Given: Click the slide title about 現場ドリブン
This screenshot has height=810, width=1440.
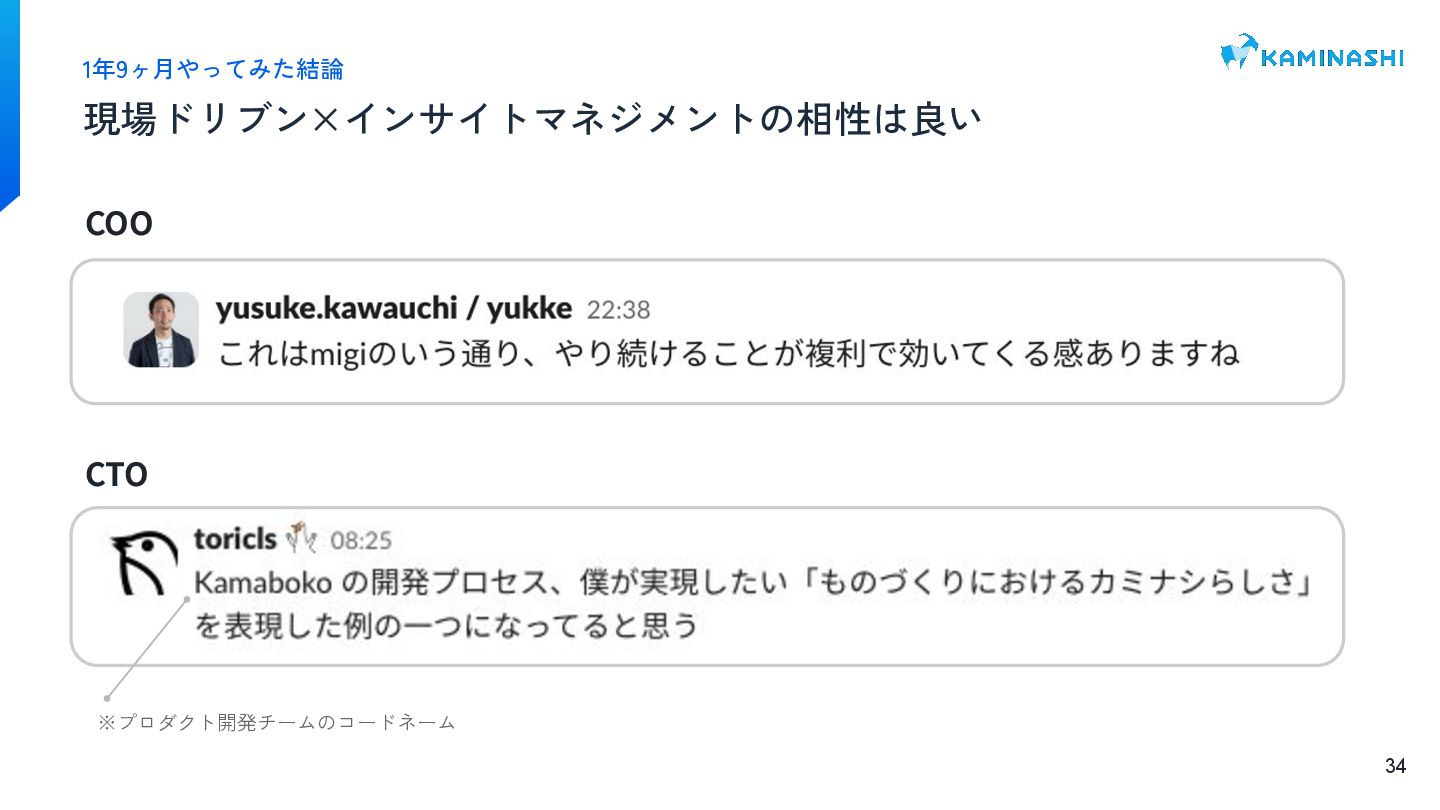Looking at the screenshot, I should [x=533, y=121].
